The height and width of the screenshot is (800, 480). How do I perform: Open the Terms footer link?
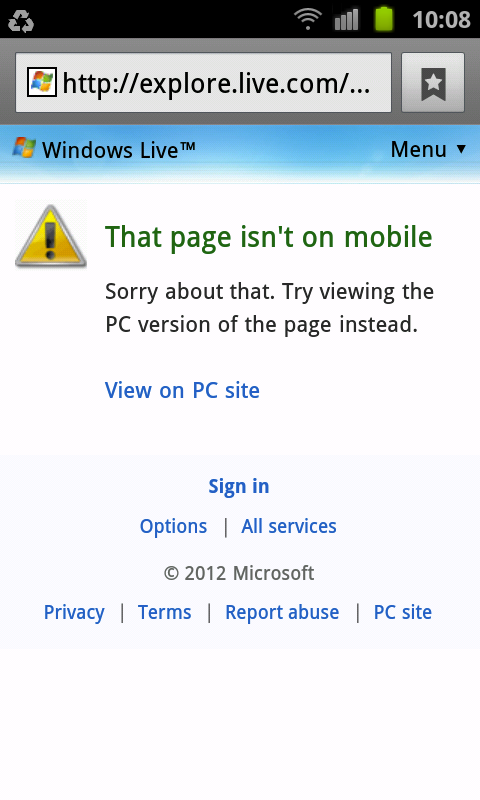click(x=165, y=612)
